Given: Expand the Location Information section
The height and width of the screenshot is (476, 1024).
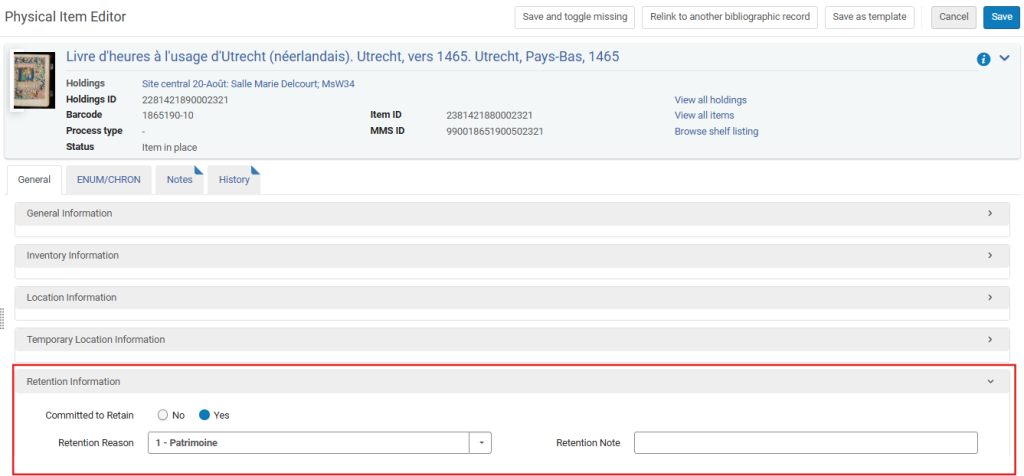Looking at the screenshot, I should pyautogui.click(x=989, y=297).
